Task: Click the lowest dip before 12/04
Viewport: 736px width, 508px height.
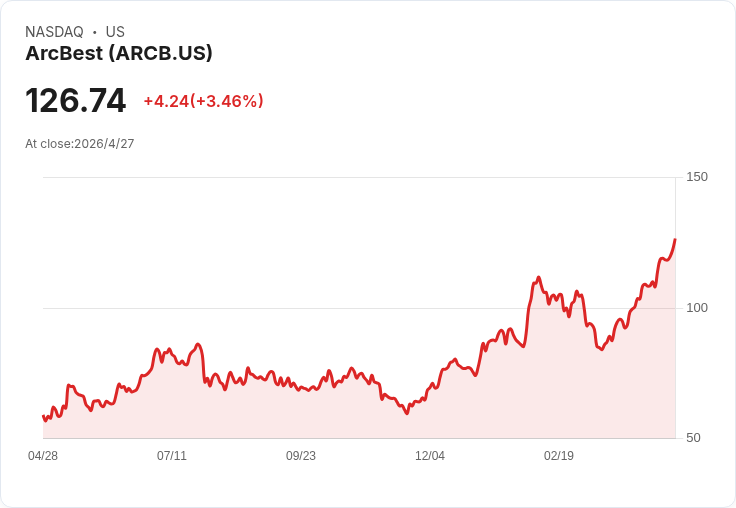Action: coord(407,413)
